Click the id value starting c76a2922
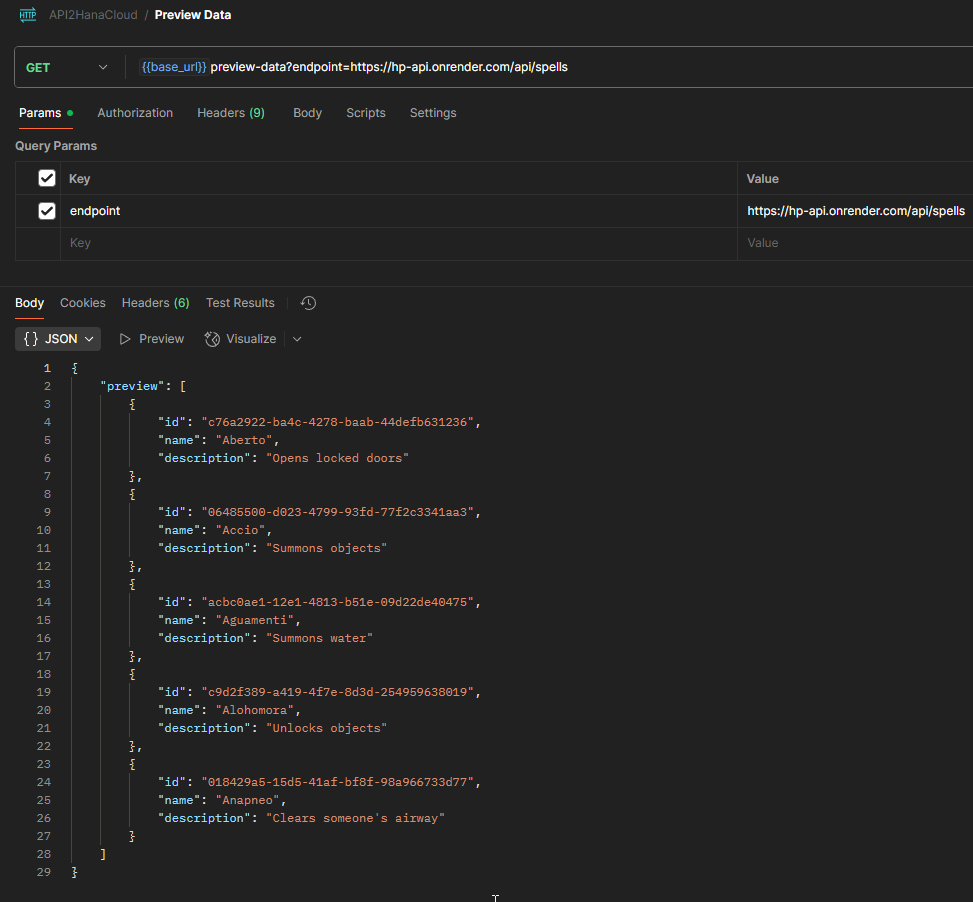 [338, 422]
